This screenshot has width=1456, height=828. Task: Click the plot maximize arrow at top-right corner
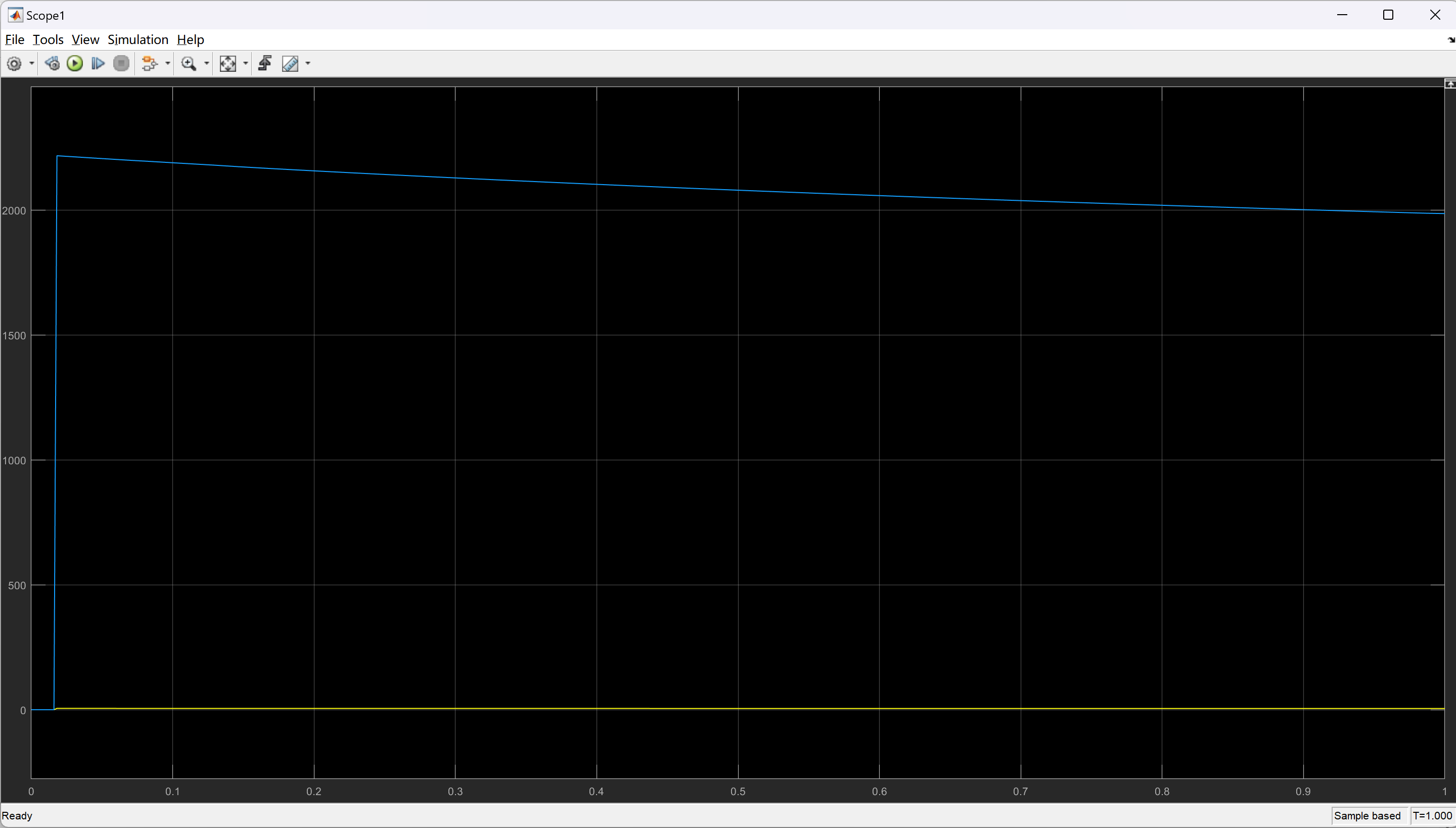pyautogui.click(x=1450, y=84)
